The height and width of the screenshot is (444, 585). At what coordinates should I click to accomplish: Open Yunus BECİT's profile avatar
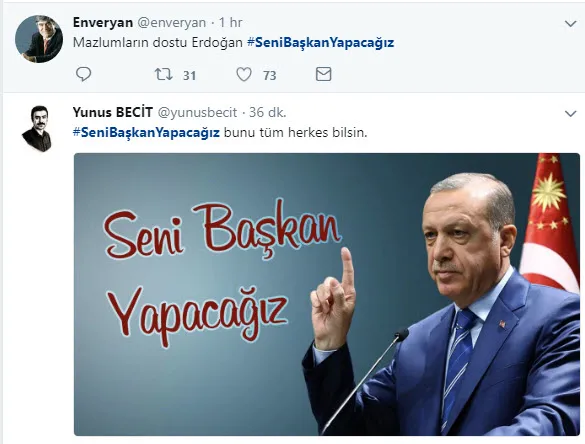37,129
